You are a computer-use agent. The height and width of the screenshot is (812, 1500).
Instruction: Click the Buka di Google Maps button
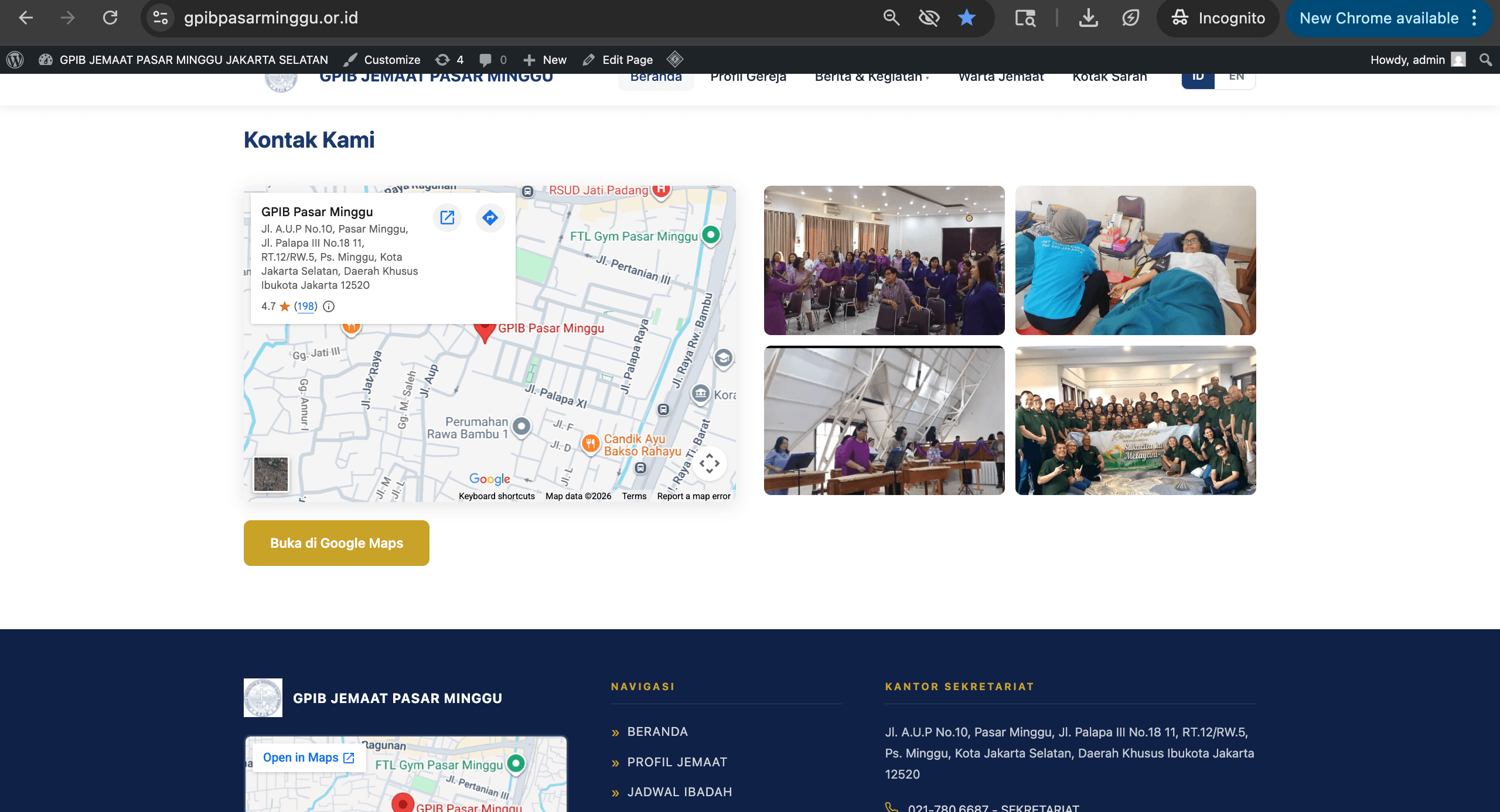coord(336,543)
